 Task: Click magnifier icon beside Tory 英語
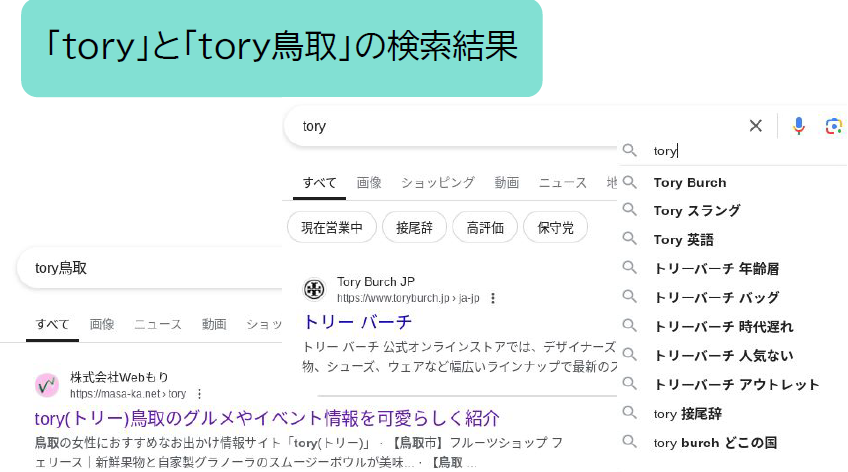(x=629, y=238)
